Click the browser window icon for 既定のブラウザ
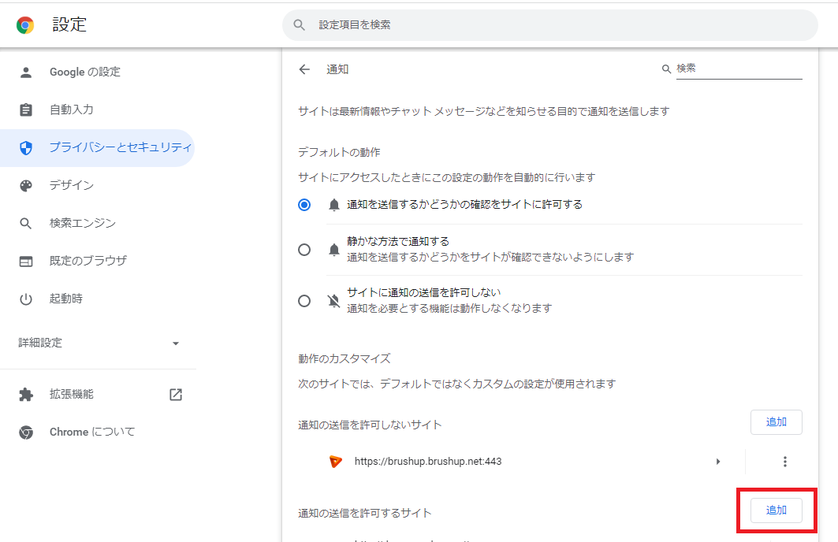Screen dimensions: 838x542 click(x=26, y=261)
